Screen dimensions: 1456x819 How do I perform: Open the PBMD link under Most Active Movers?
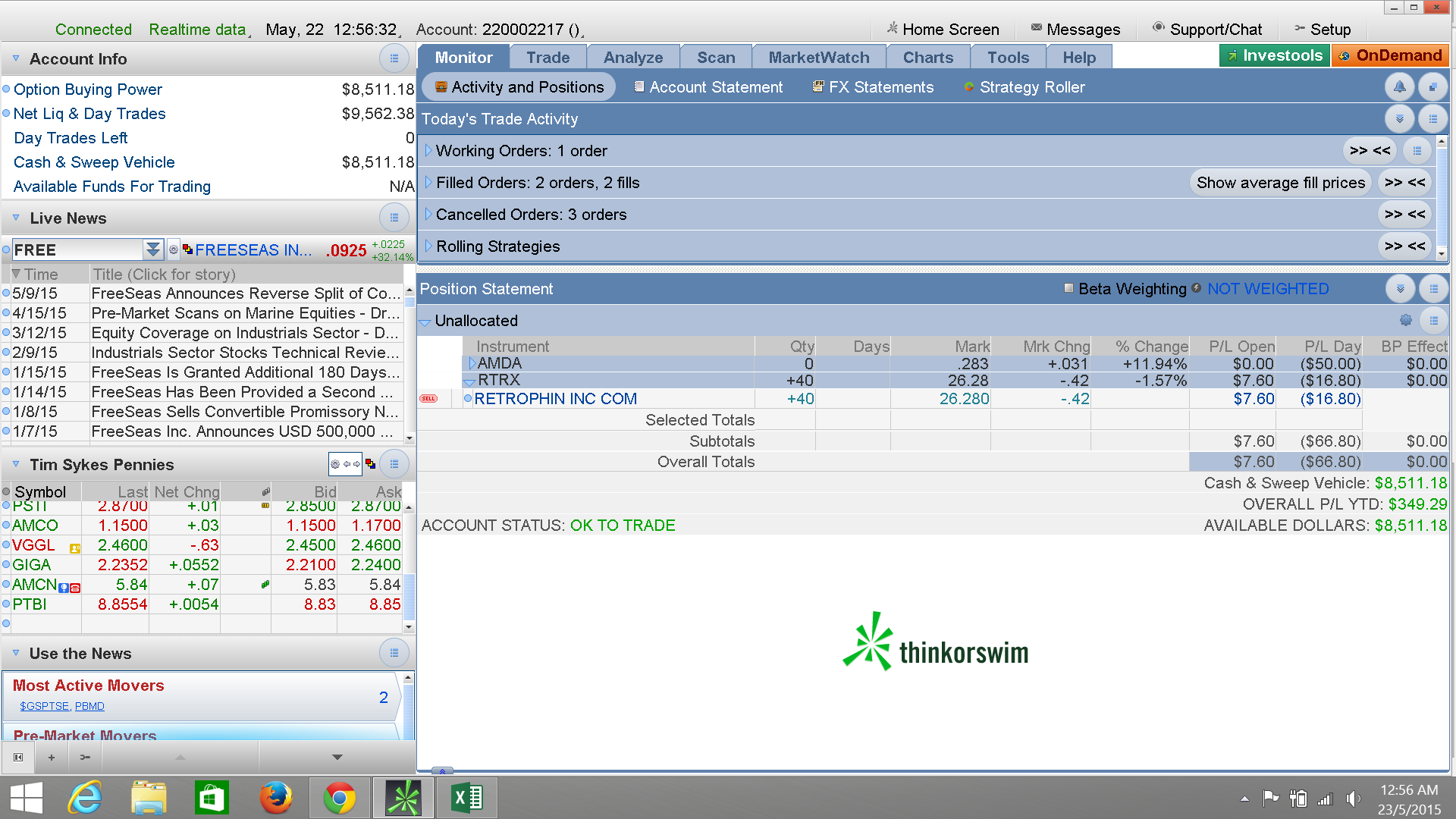(89, 706)
